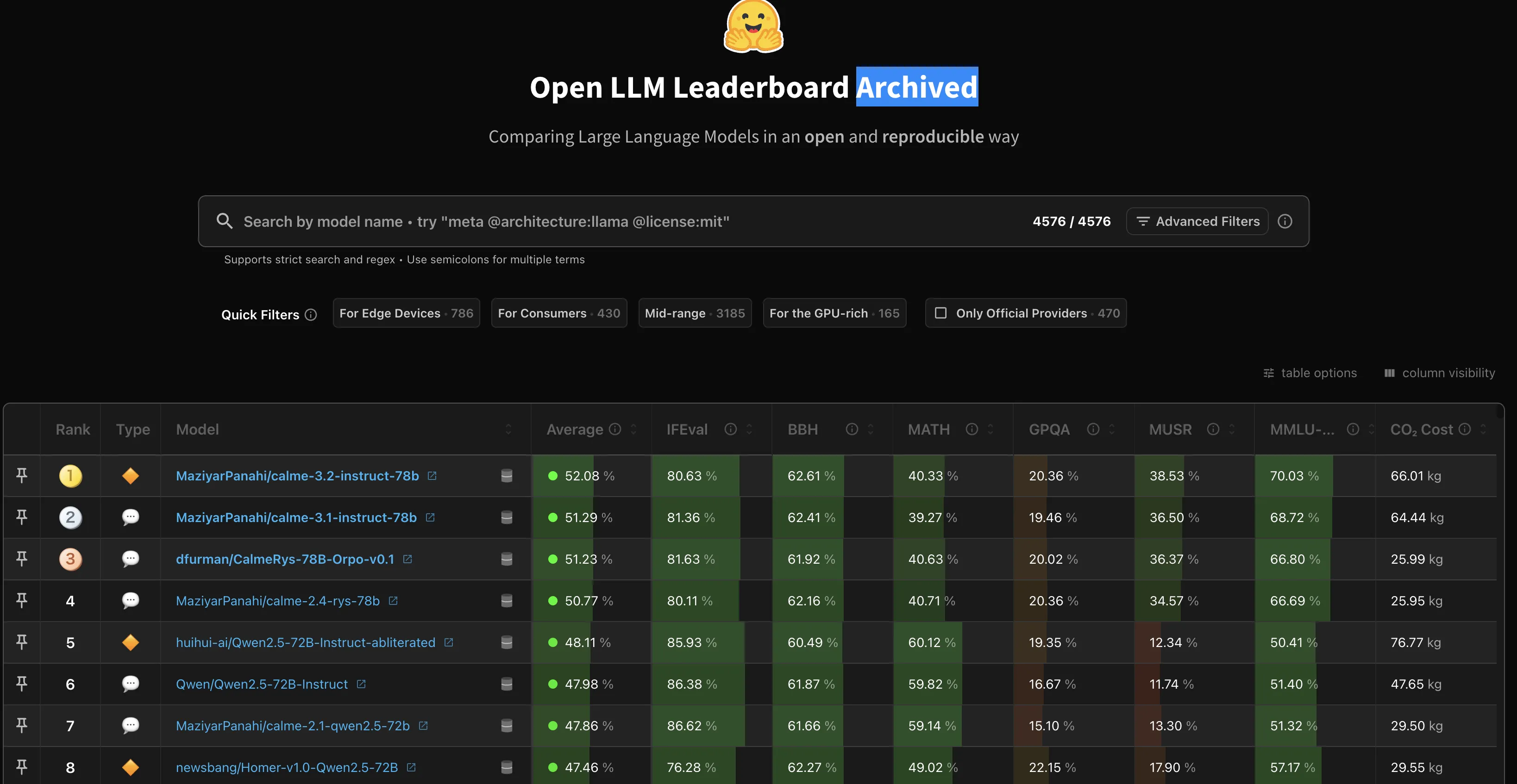1517x784 pixels.
Task: Click the Hugging Face emoji logo
Action: [x=753, y=26]
